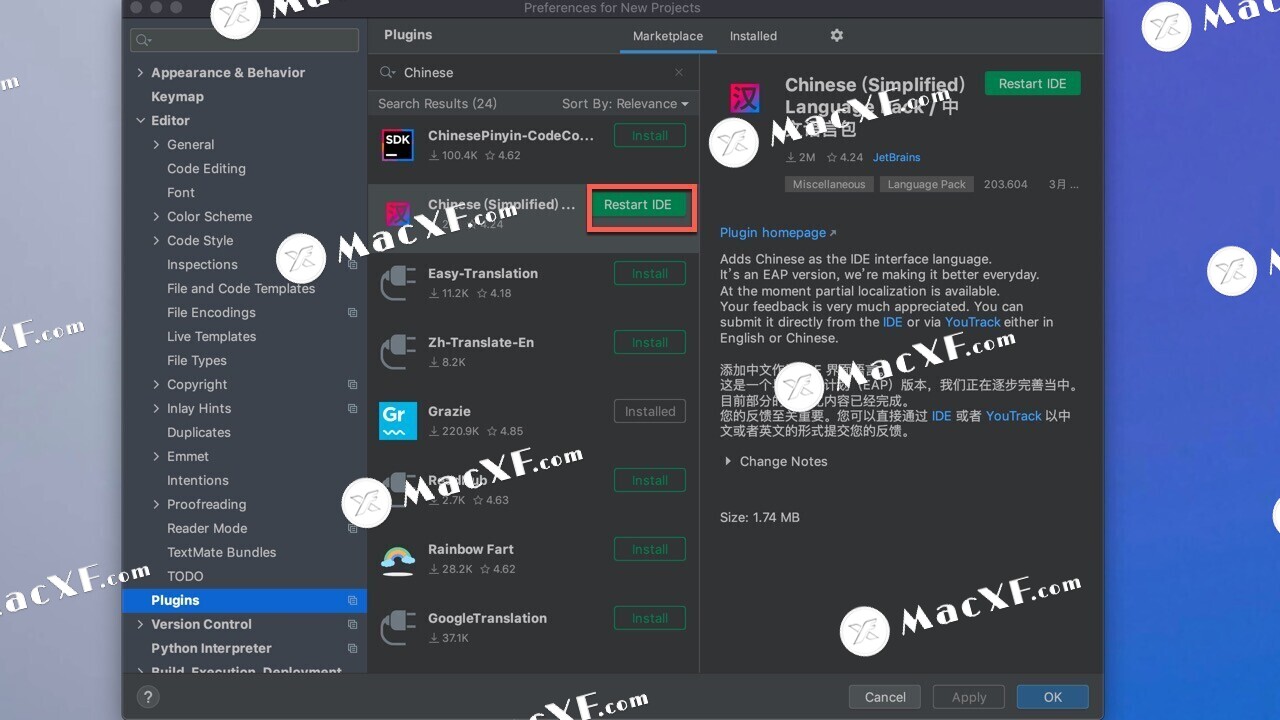Open the plugins settings gear menu
Screen dimensions: 1280x720
[837, 35]
